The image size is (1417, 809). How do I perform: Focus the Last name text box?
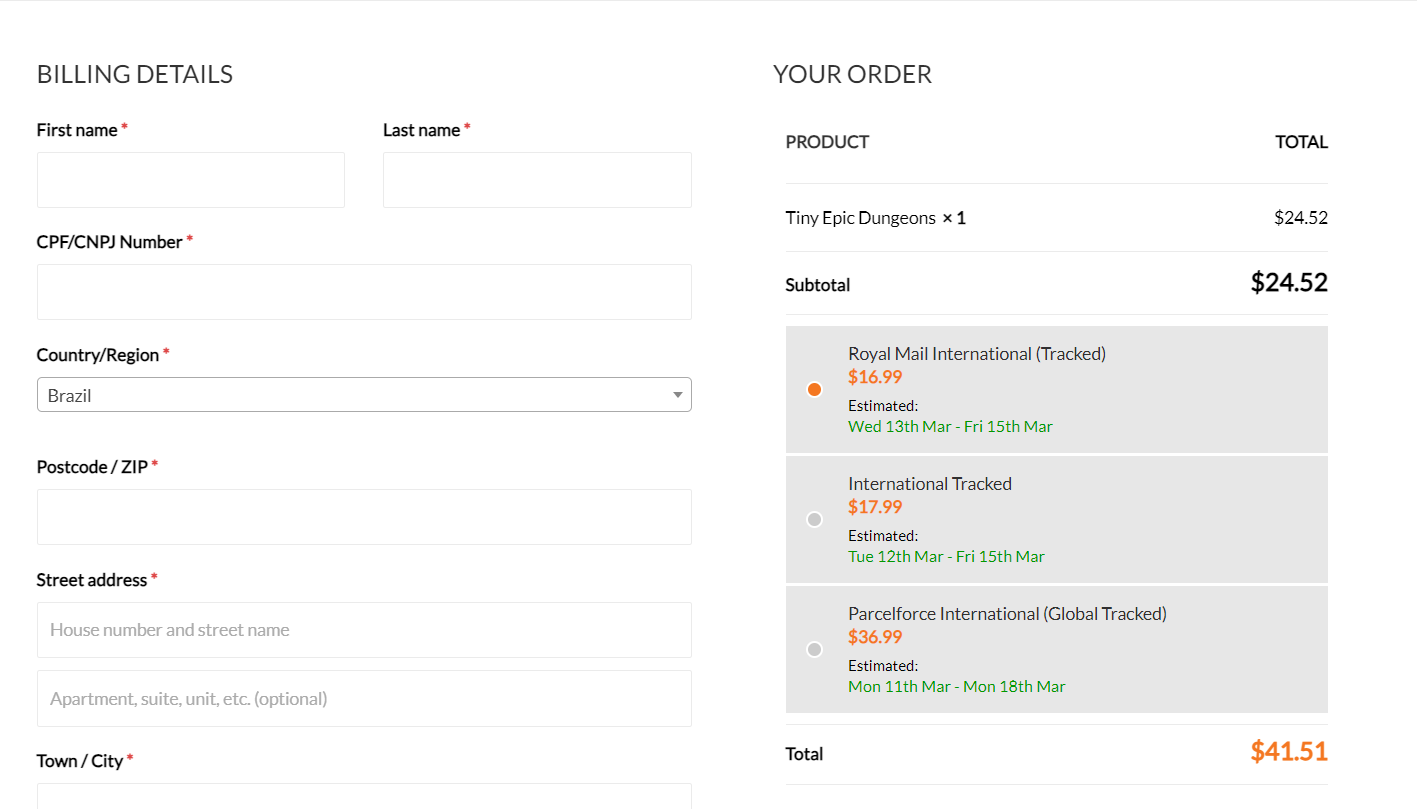pos(537,180)
